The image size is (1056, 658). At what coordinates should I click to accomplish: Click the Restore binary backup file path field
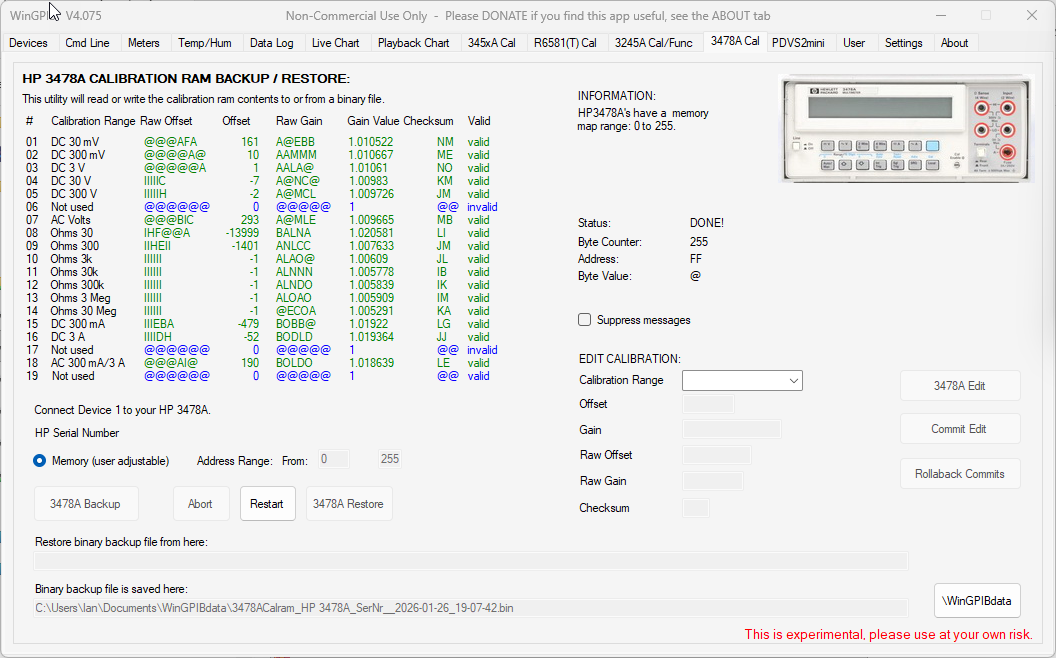pyautogui.click(x=470, y=561)
